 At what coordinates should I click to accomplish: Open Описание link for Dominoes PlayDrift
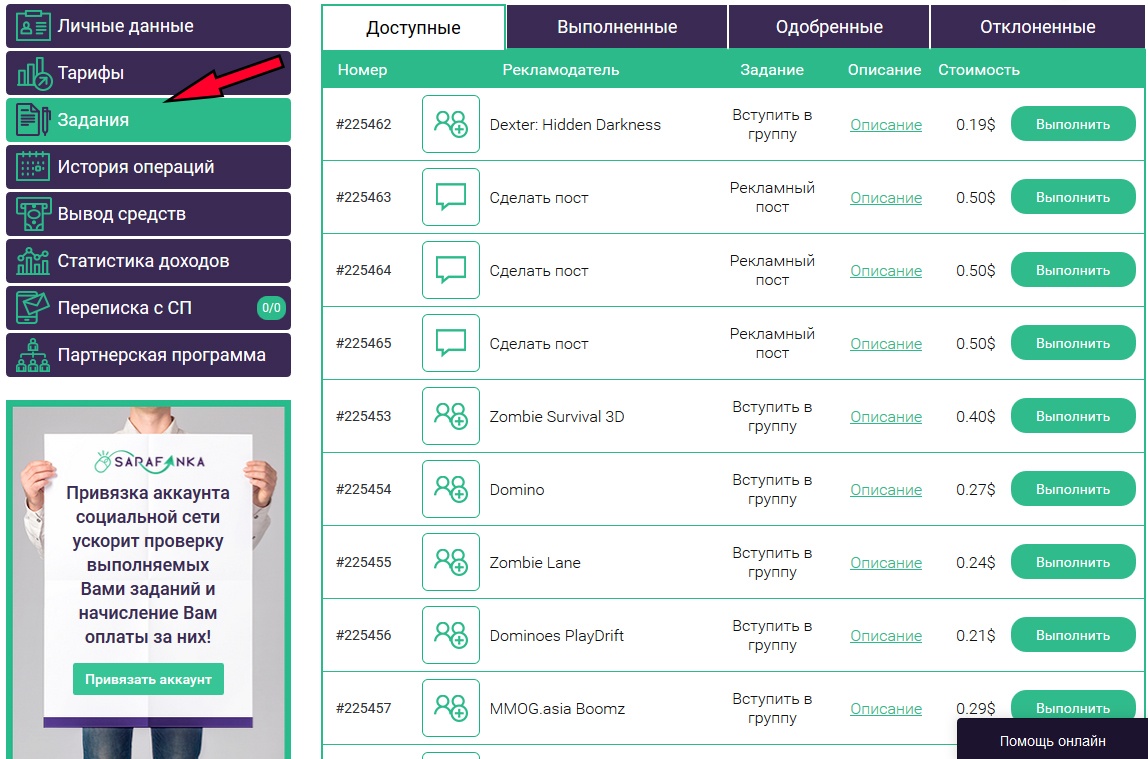(886, 636)
